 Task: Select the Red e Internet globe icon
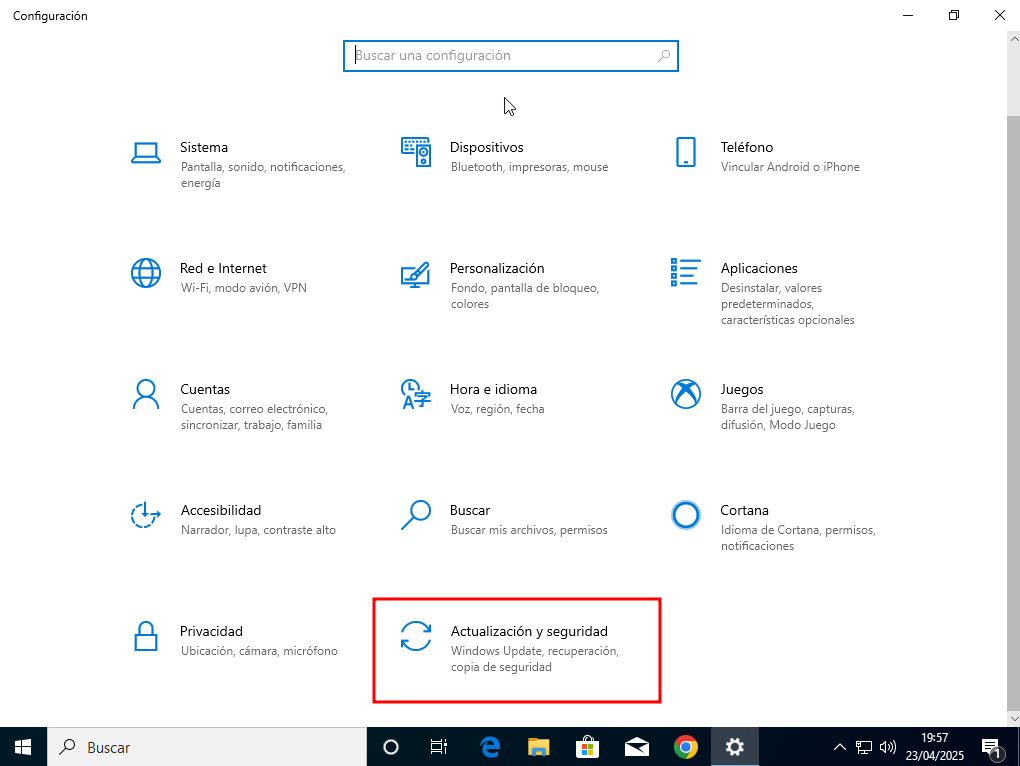click(146, 273)
